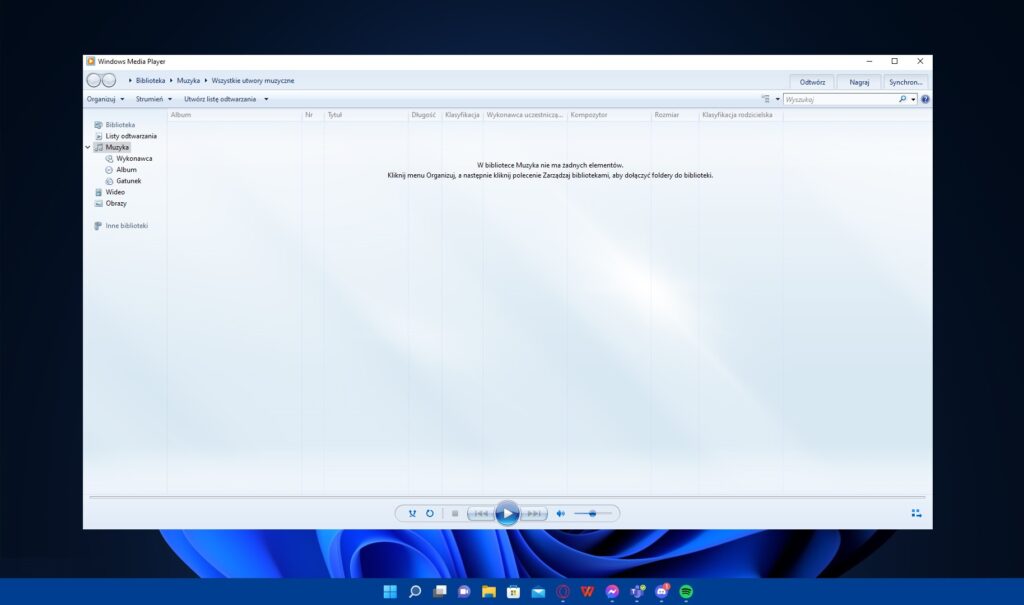Toggle repeat playback mode

coord(430,514)
